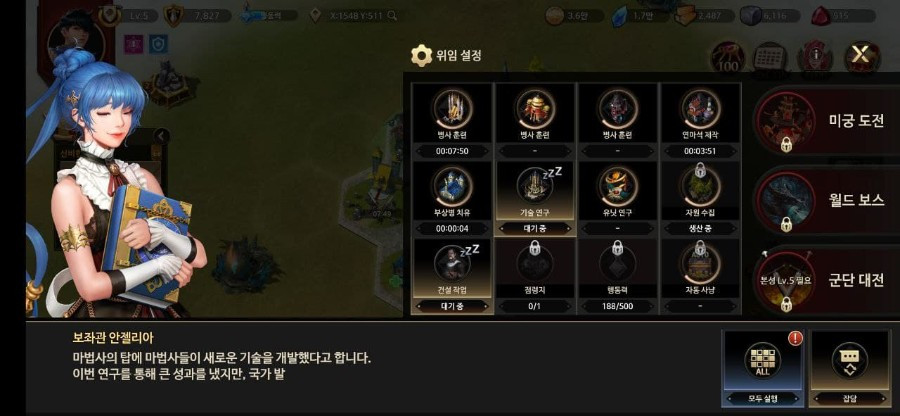Screen dimensions: 900x416
Task: Open the calendar icon near top right
Action: [769, 57]
